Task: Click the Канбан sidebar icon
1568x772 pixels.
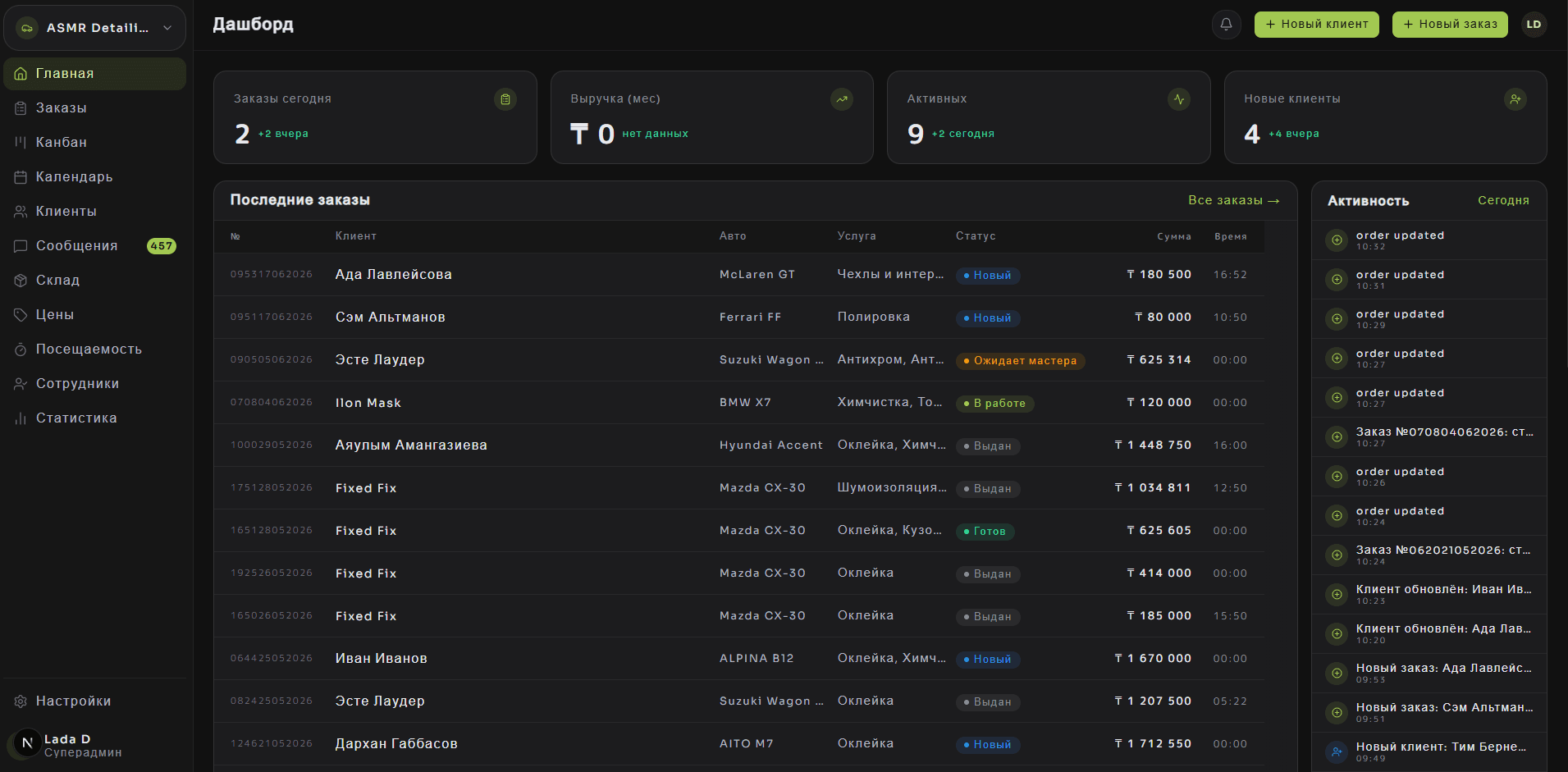Action: [x=21, y=142]
